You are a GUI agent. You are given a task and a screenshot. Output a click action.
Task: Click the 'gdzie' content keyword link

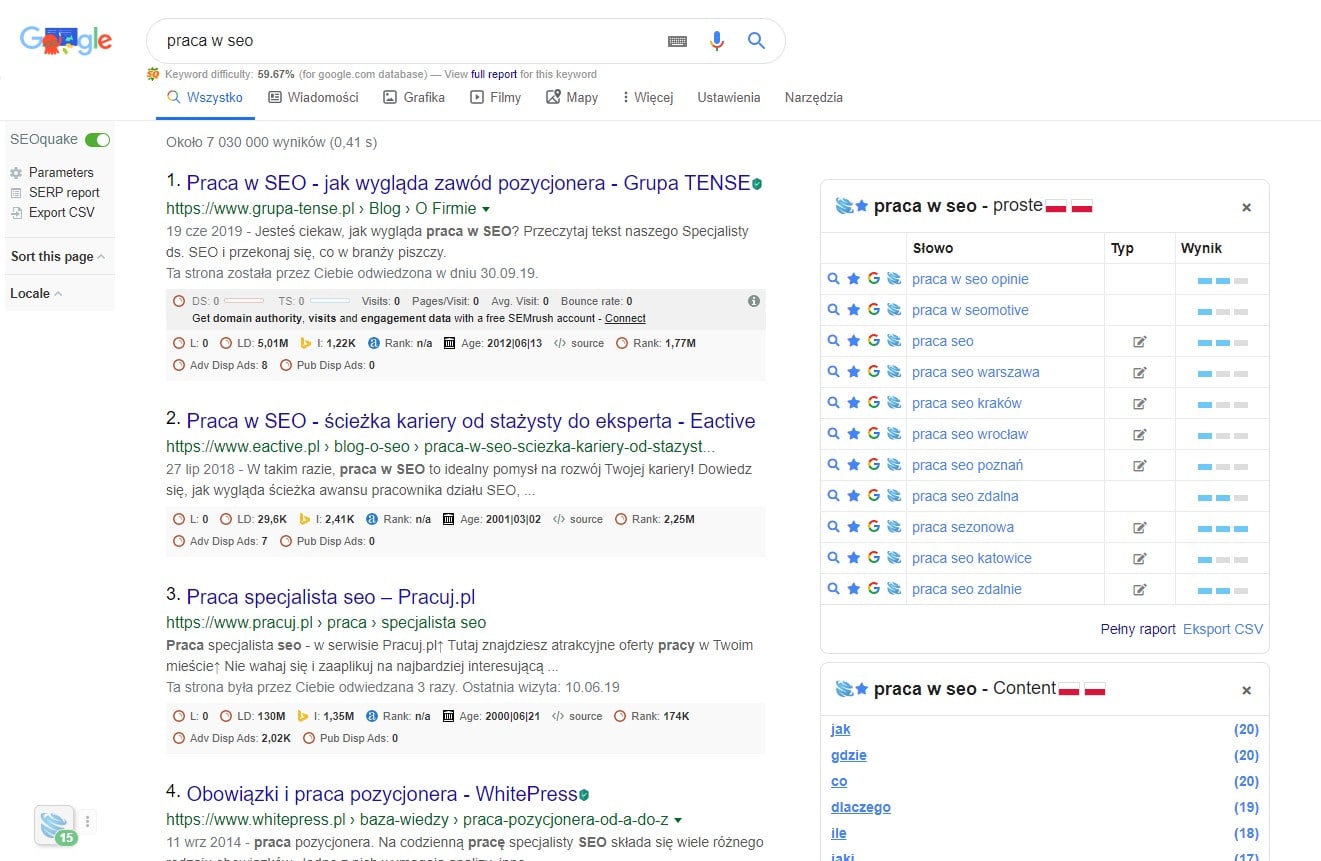click(x=849, y=755)
